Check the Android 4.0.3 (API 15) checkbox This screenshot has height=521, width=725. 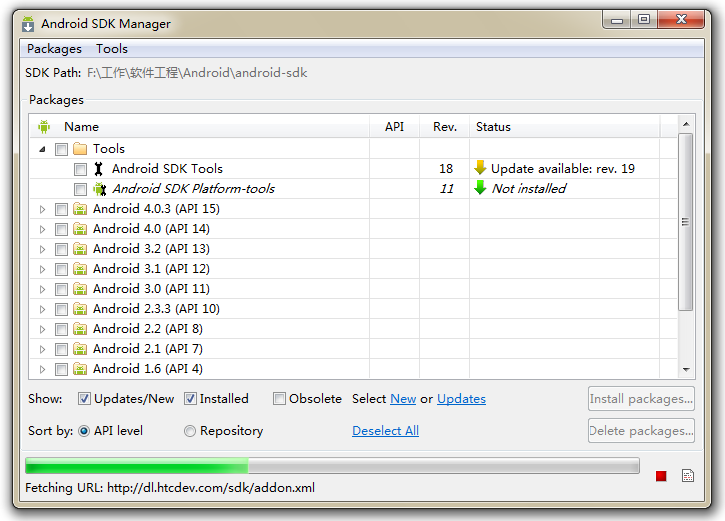(61, 209)
